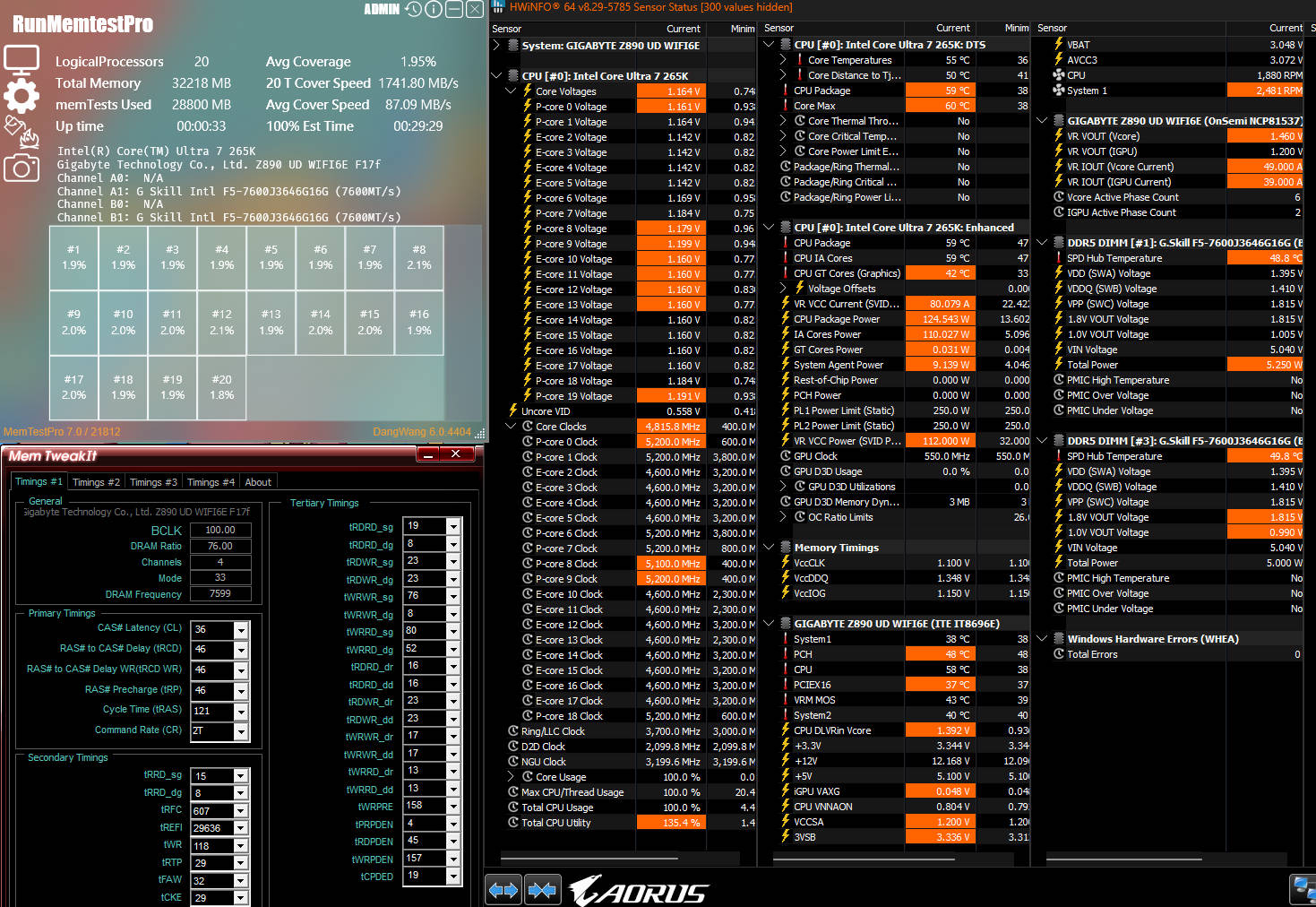This screenshot has height=907, width=1316.
Task: Select the CPU Package Power sensor row
Action: click(x=896, y=318)
